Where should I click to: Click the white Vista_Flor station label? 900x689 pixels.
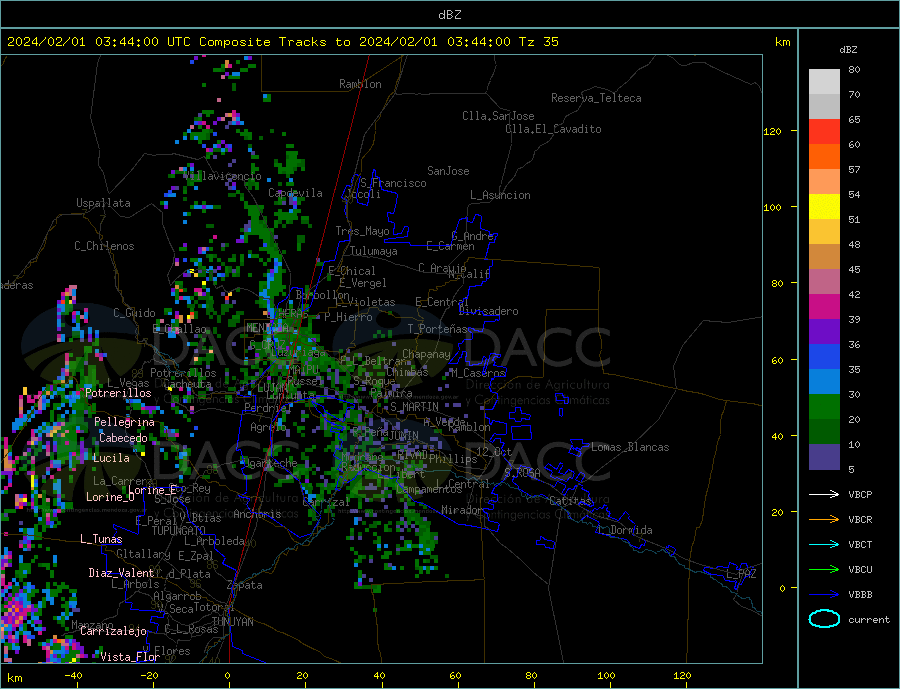click(130, 657)
